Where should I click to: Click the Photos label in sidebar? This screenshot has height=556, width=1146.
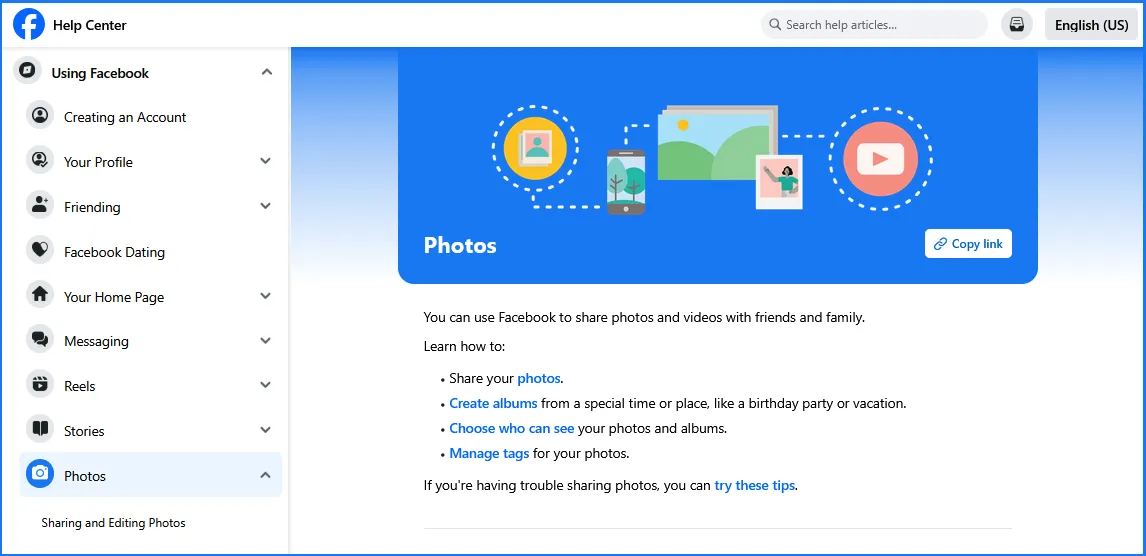tap(85, 476)
